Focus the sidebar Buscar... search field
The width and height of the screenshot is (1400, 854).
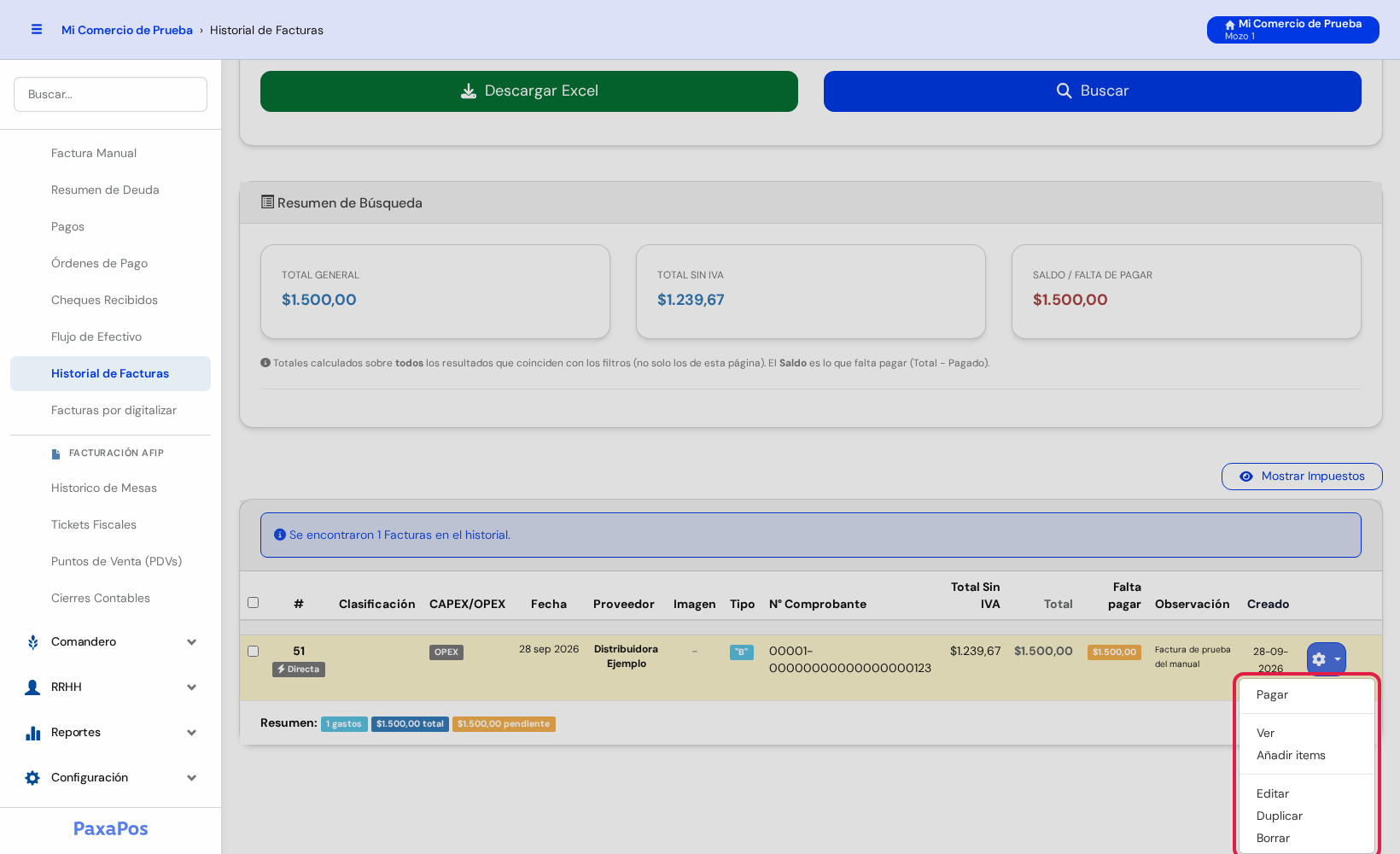click(110, 95)
